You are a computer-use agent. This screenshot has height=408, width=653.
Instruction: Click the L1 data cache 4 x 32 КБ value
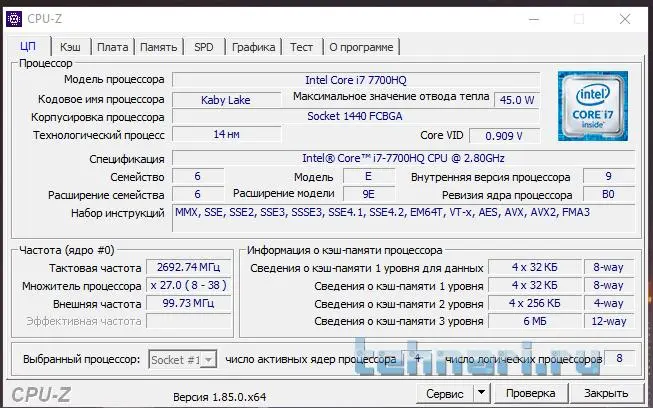tap(535, 267)
